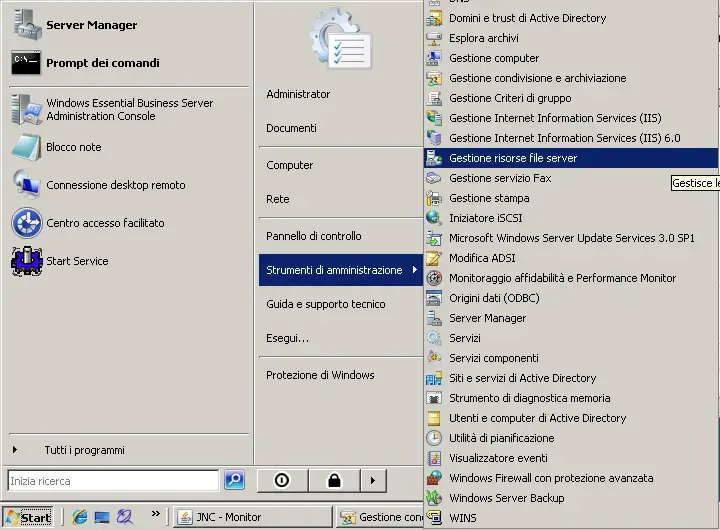Click the Utilità di pianificazione clock icon
The image size is (720, 530).
click(434, 438)
